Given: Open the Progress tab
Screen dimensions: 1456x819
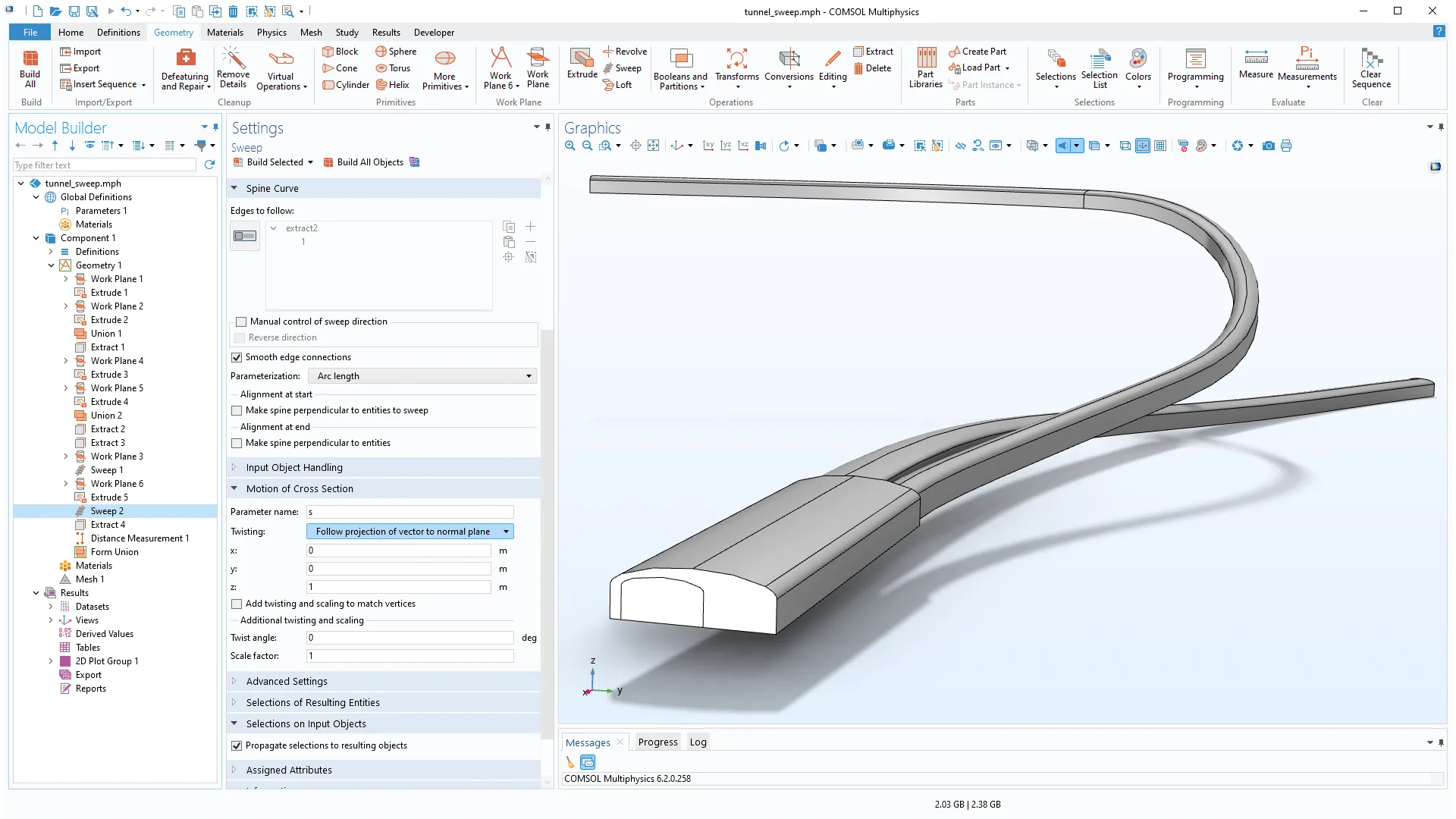Looking at the screenshot, I should pyautogui.click(x=657, y=742).
